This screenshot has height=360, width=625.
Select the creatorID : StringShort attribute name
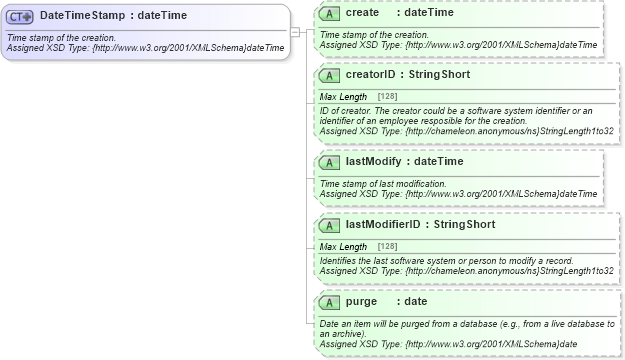click(x=408, y=75)
